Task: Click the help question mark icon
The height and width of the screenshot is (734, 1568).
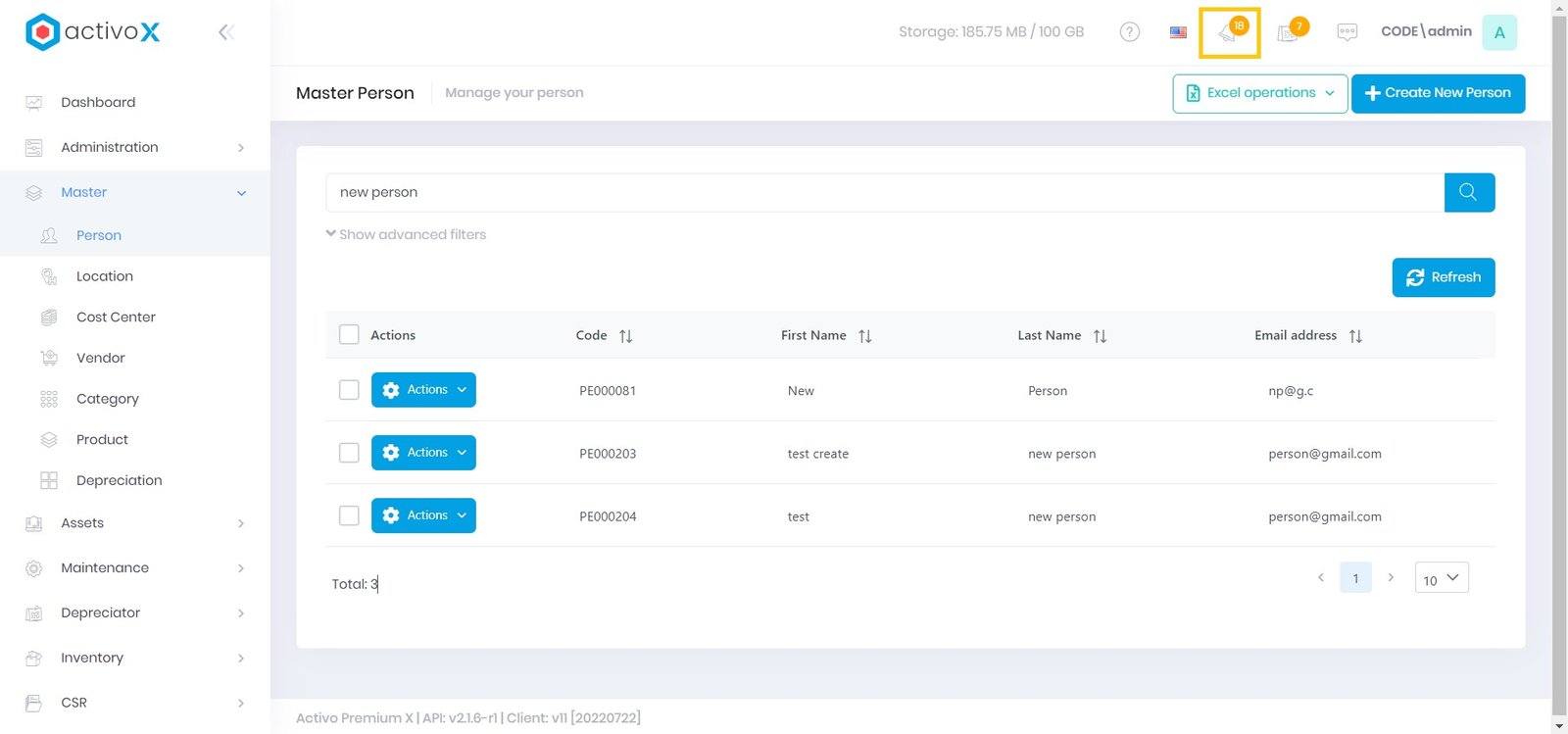Action: (x=1129, y=32)
